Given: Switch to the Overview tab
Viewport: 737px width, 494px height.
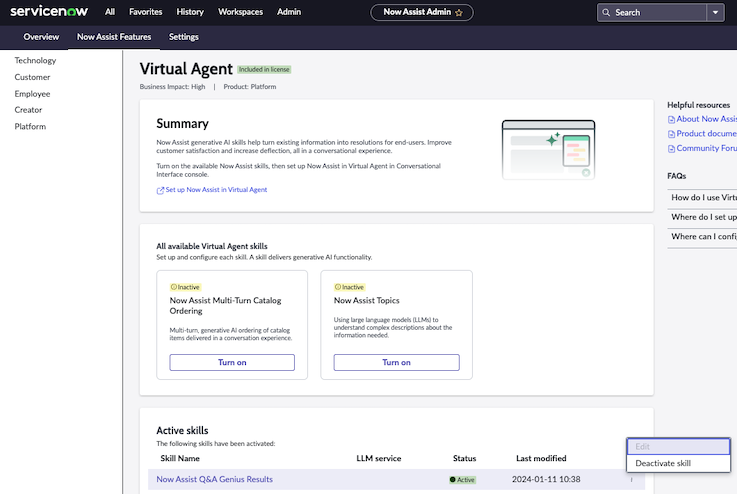Looking at the screenshot, I should [x=41, y=37].
